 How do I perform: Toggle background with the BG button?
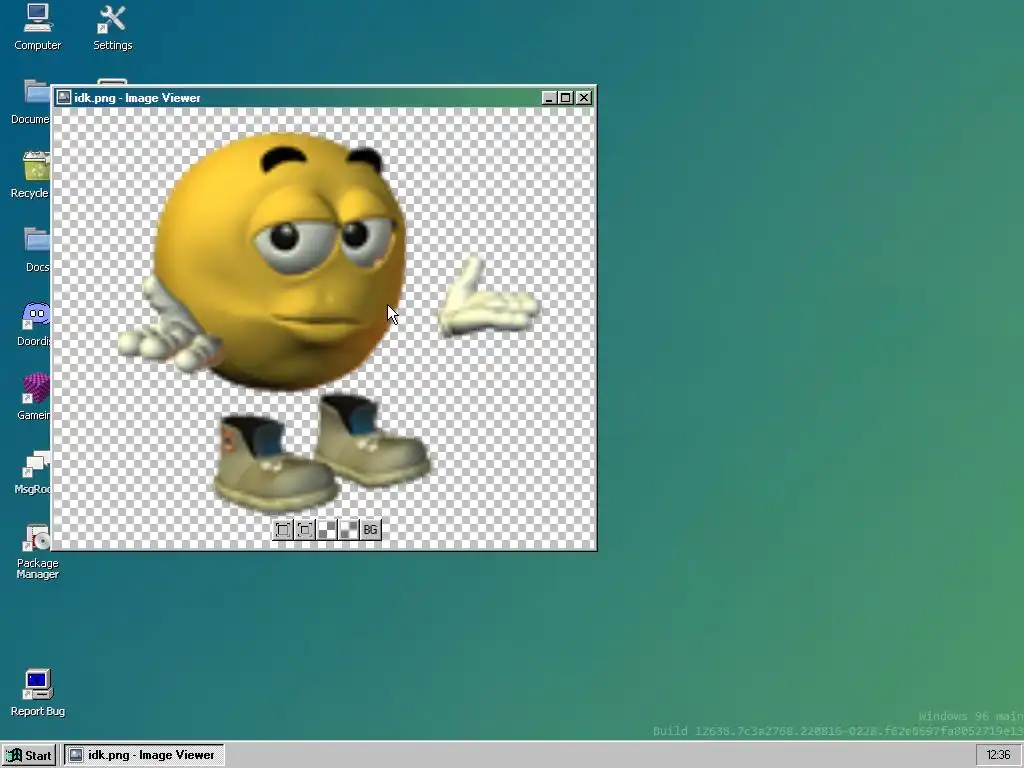coord(371,530)
